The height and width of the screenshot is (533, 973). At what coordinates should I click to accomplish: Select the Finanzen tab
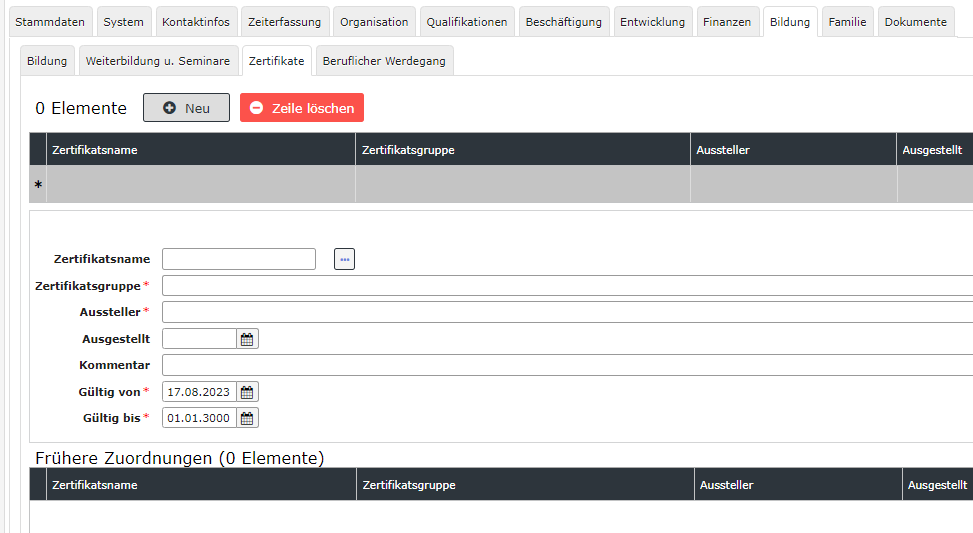(x=727, y=22)
